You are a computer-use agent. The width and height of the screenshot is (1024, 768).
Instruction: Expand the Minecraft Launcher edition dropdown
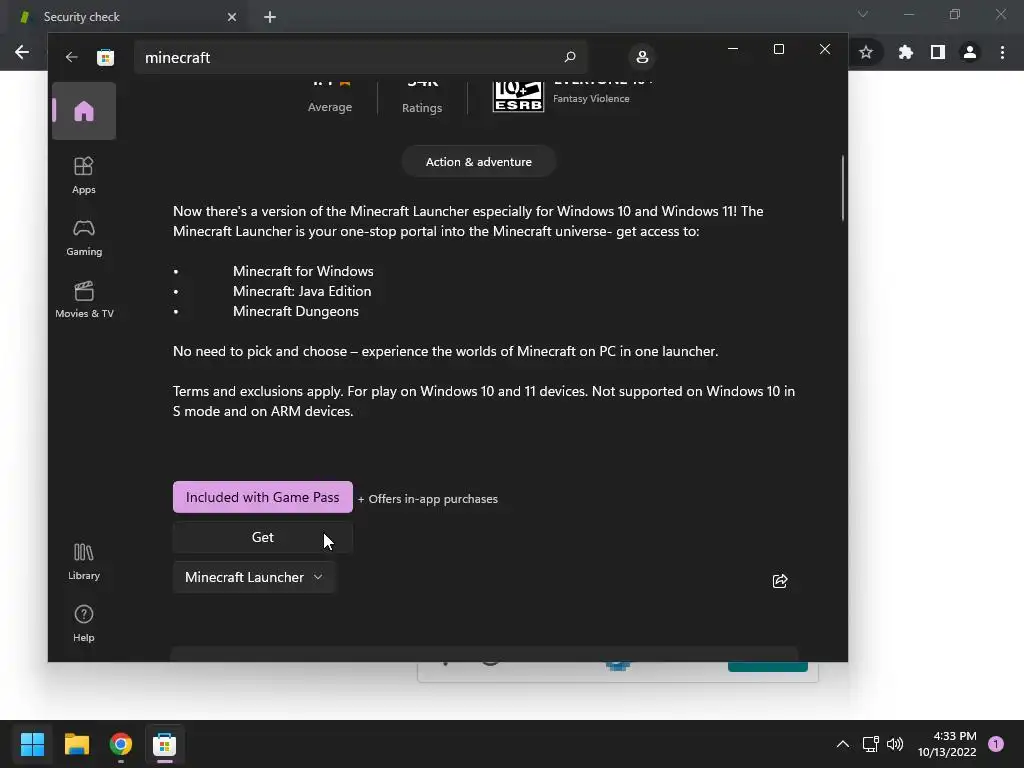[254, 577]
